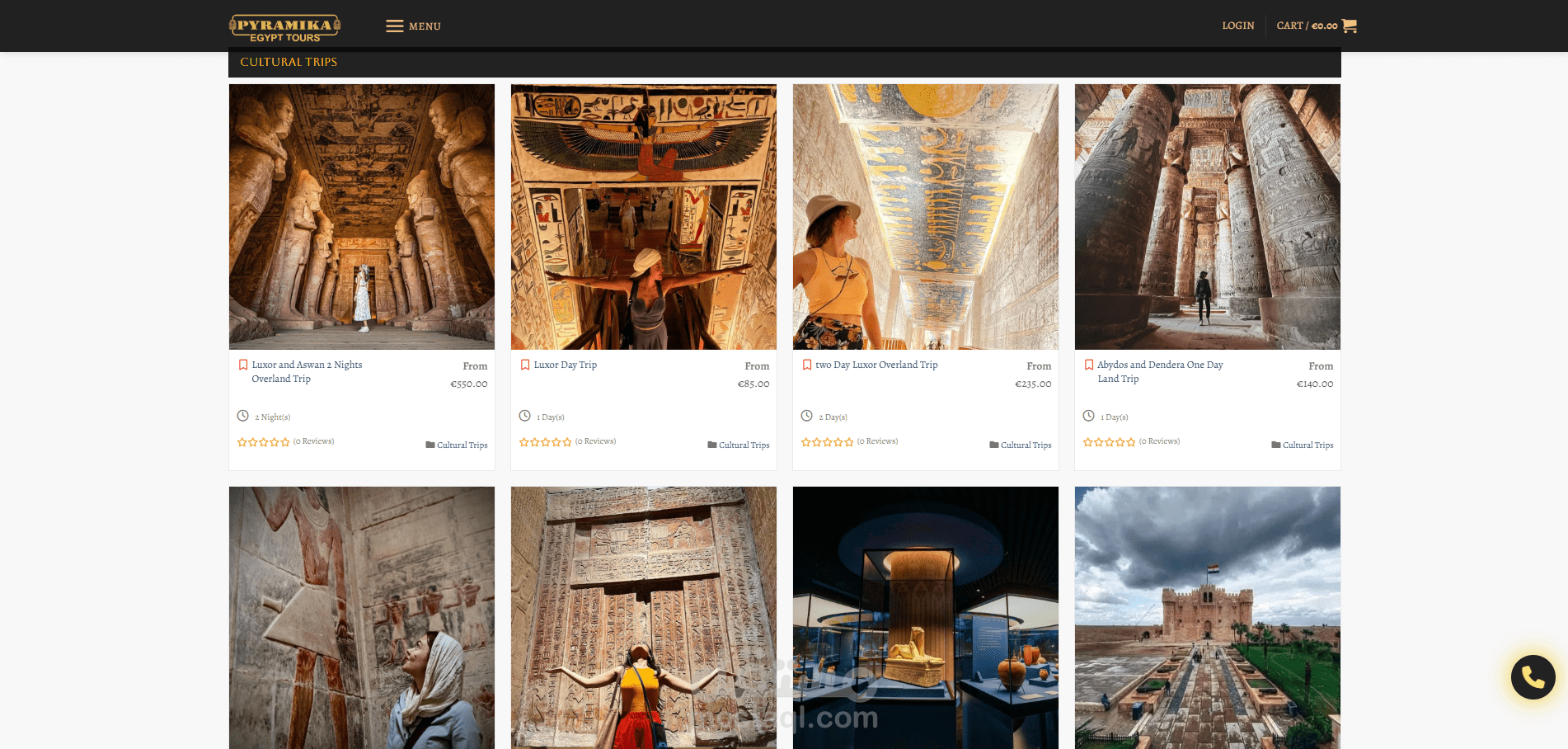The image size is (1568, 749).
Task: Open the Abydos and Dendera trip photo
Action: [1208, 217]
